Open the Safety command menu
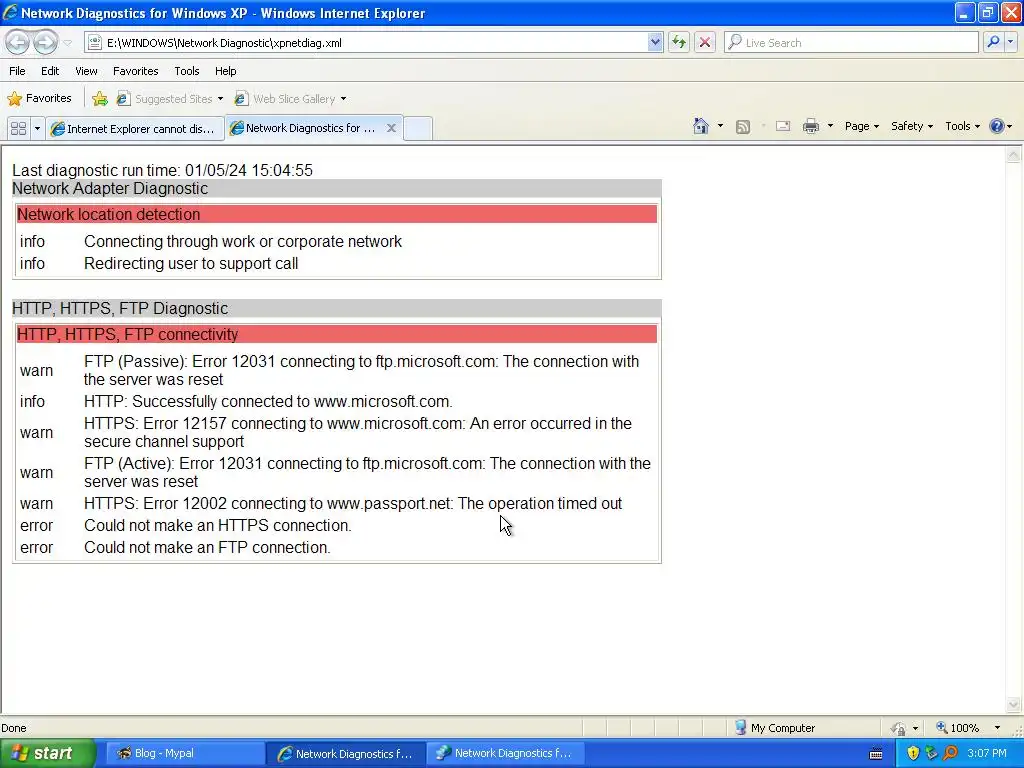Screen dimensions: 1024x768 [912, 126]
